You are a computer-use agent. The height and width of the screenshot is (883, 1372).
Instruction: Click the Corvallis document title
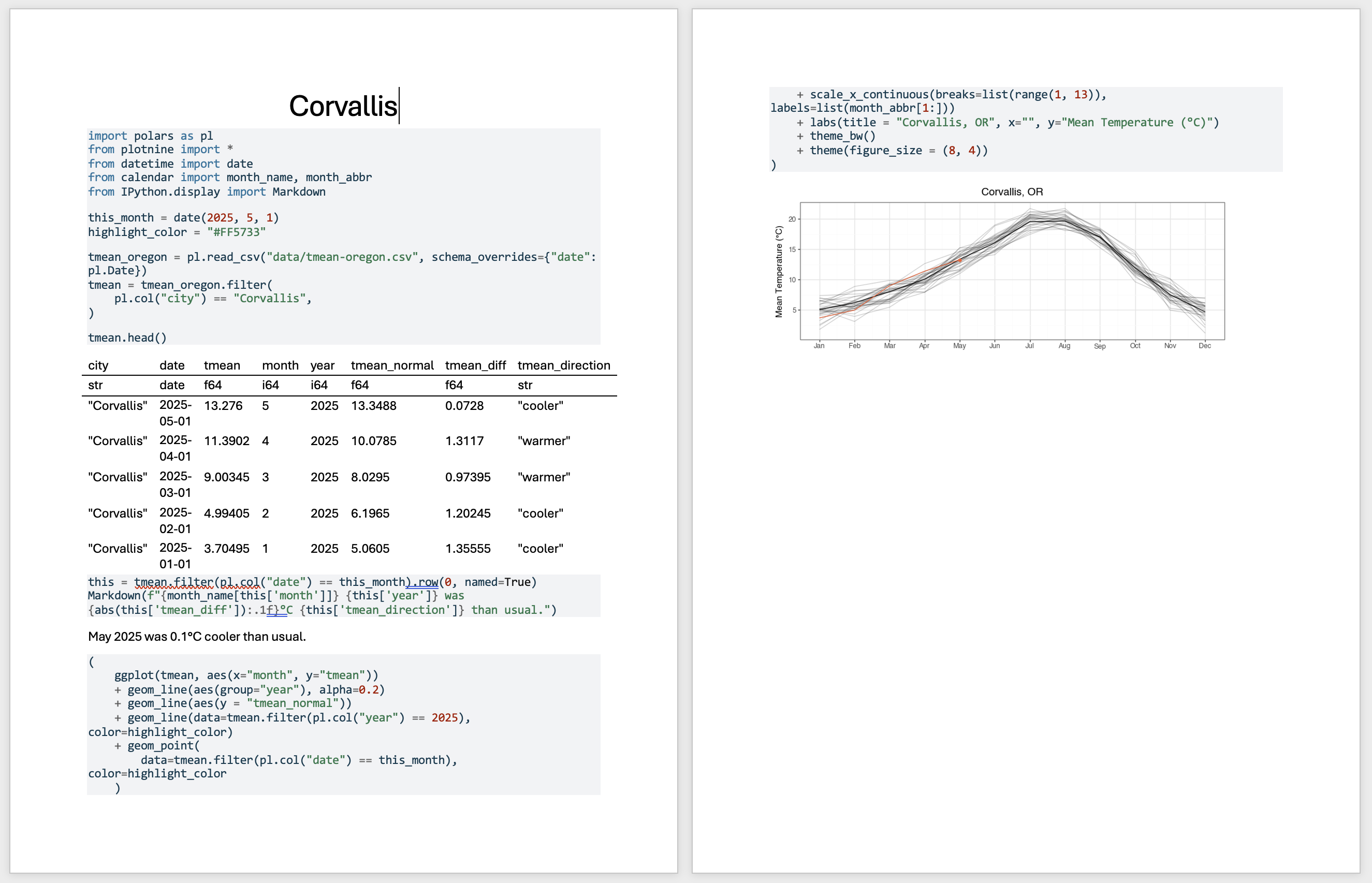click(x=342, y=106)
